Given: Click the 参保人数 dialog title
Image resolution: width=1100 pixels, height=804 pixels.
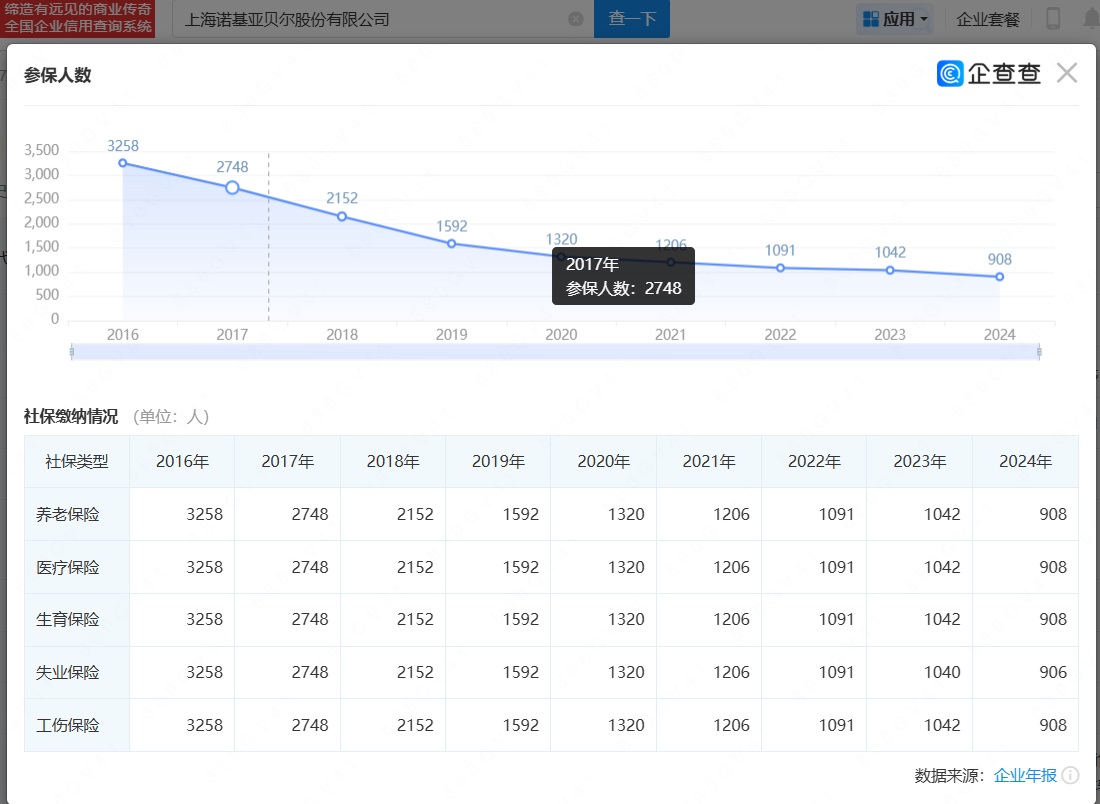Looking at the screenshot, I should 58,75.
